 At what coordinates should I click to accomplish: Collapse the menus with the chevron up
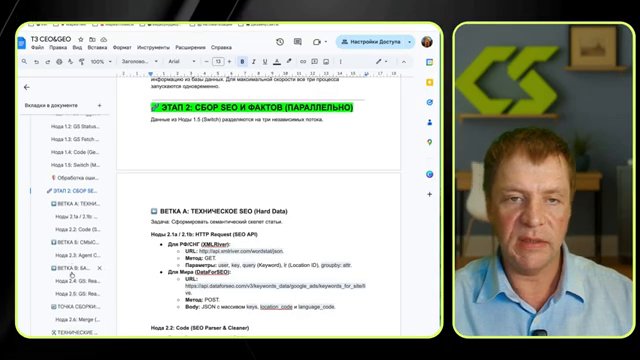404,62
